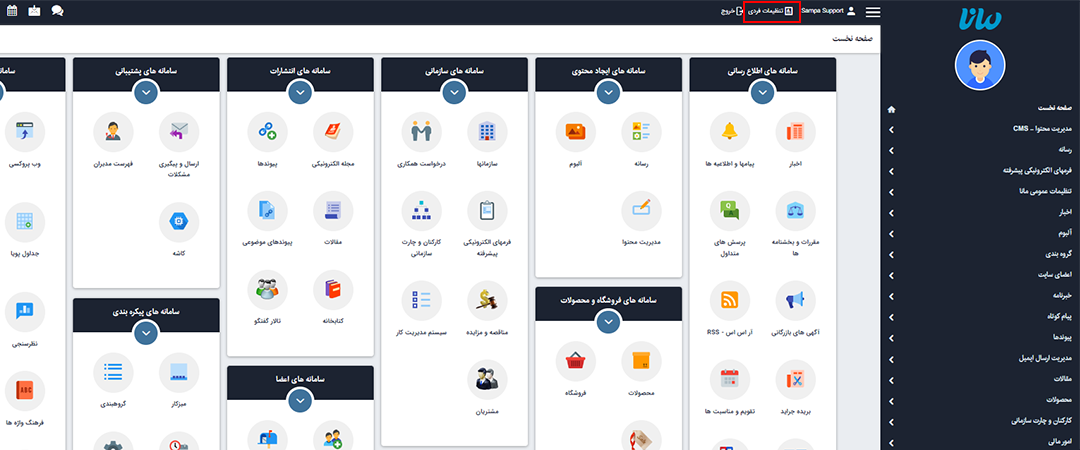1080x450 pixels.
Task: Click the تالار گفتگو (Forum) icon
Action: [267, 291]
